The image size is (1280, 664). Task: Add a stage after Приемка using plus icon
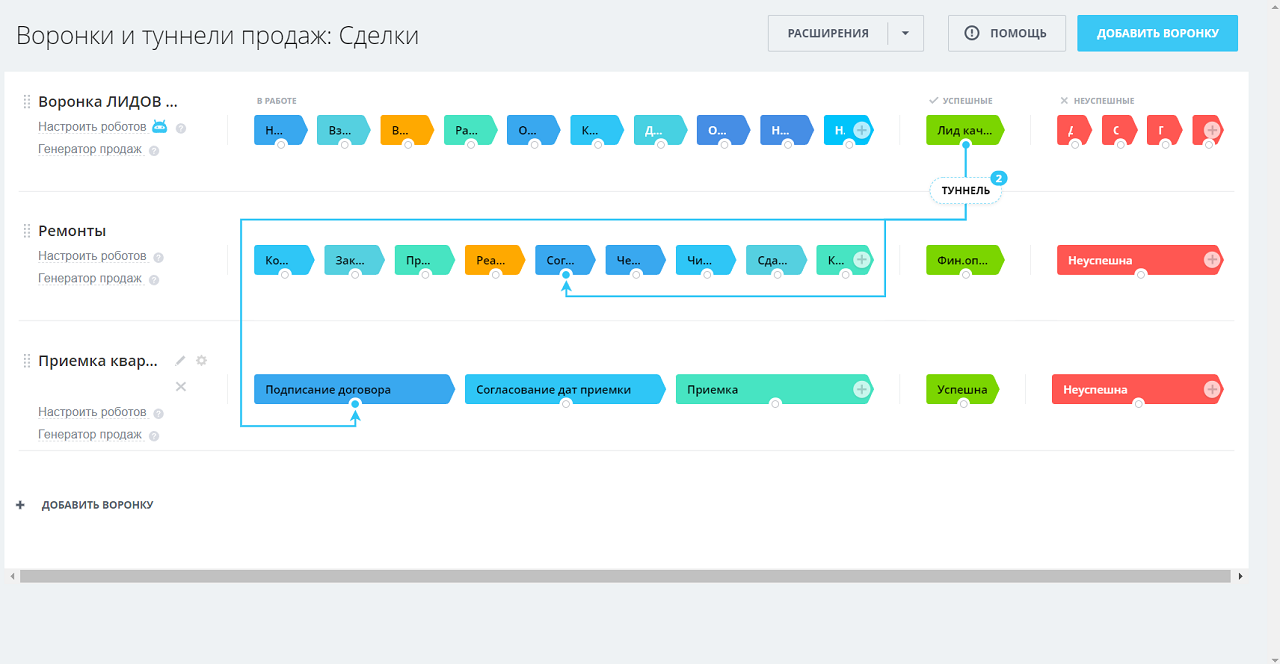(860, 389)
